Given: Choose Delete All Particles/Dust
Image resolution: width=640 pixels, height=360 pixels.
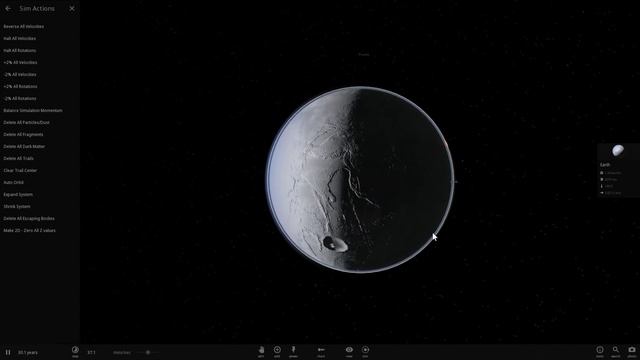Looking at the screenshot, I should click(x=27, y=122).
